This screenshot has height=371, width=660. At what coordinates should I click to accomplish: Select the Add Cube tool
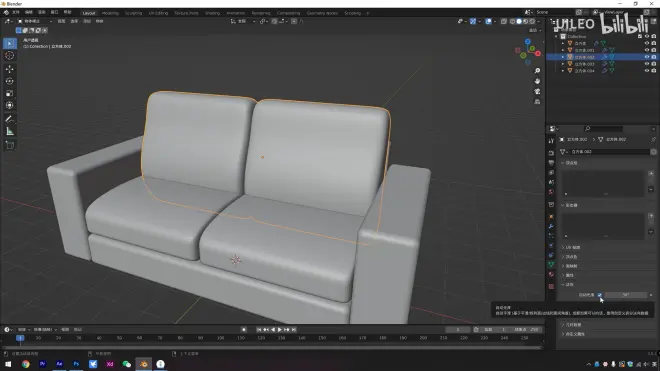(x=10, y=146)
